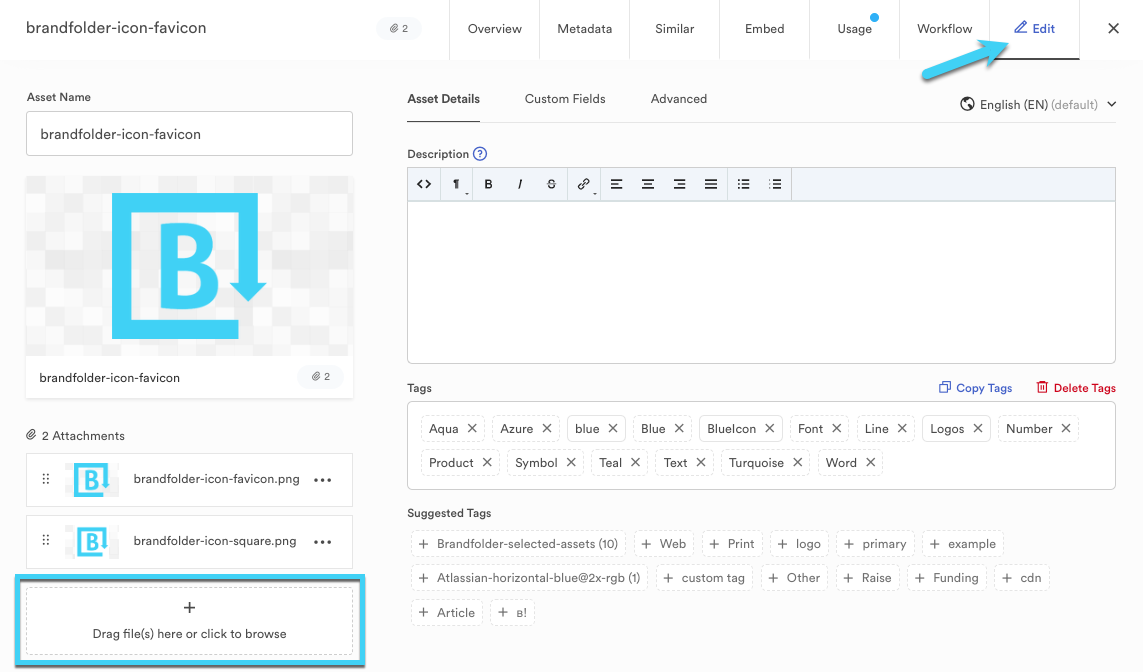The width and height of the screenshot is (1143, 672).
Task: Open options for brandfolder-icon-favicon.png attachment
Action: click(x=323, y=480)
